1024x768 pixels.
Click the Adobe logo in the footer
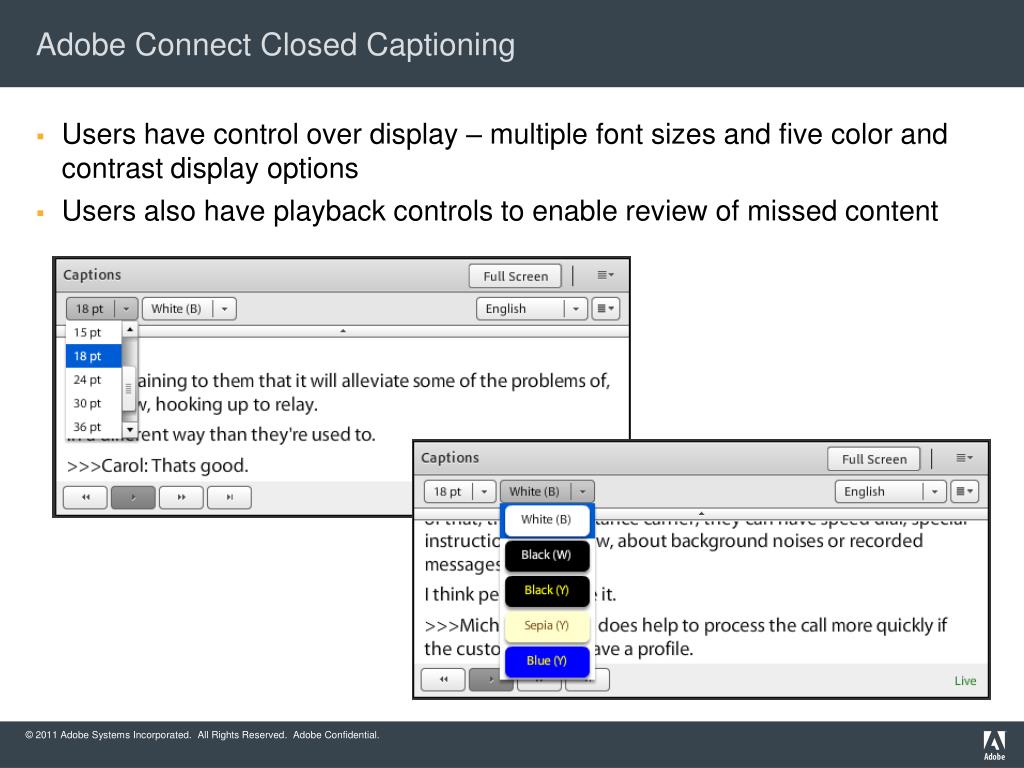994,745
